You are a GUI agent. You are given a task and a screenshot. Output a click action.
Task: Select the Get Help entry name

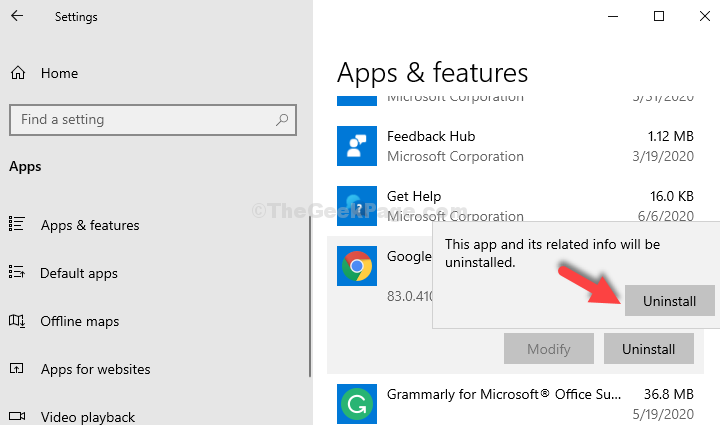pyautogui.click(x=414, y=196)
